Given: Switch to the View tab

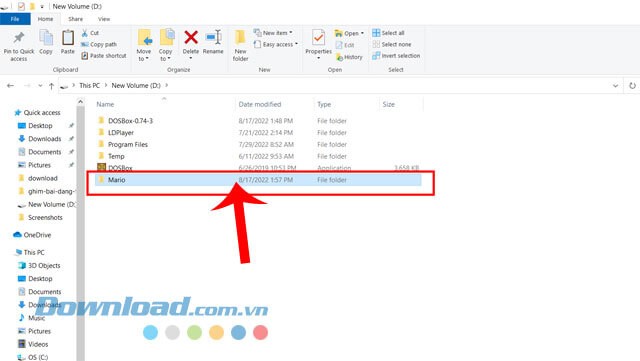Looking at the screenshot, I should (104, 19).
